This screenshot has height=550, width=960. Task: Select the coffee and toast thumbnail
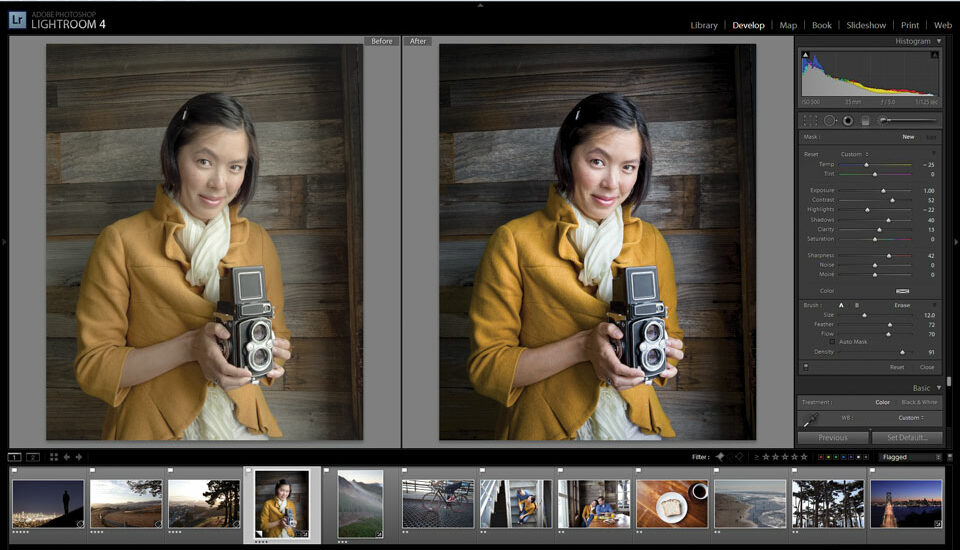671,503
